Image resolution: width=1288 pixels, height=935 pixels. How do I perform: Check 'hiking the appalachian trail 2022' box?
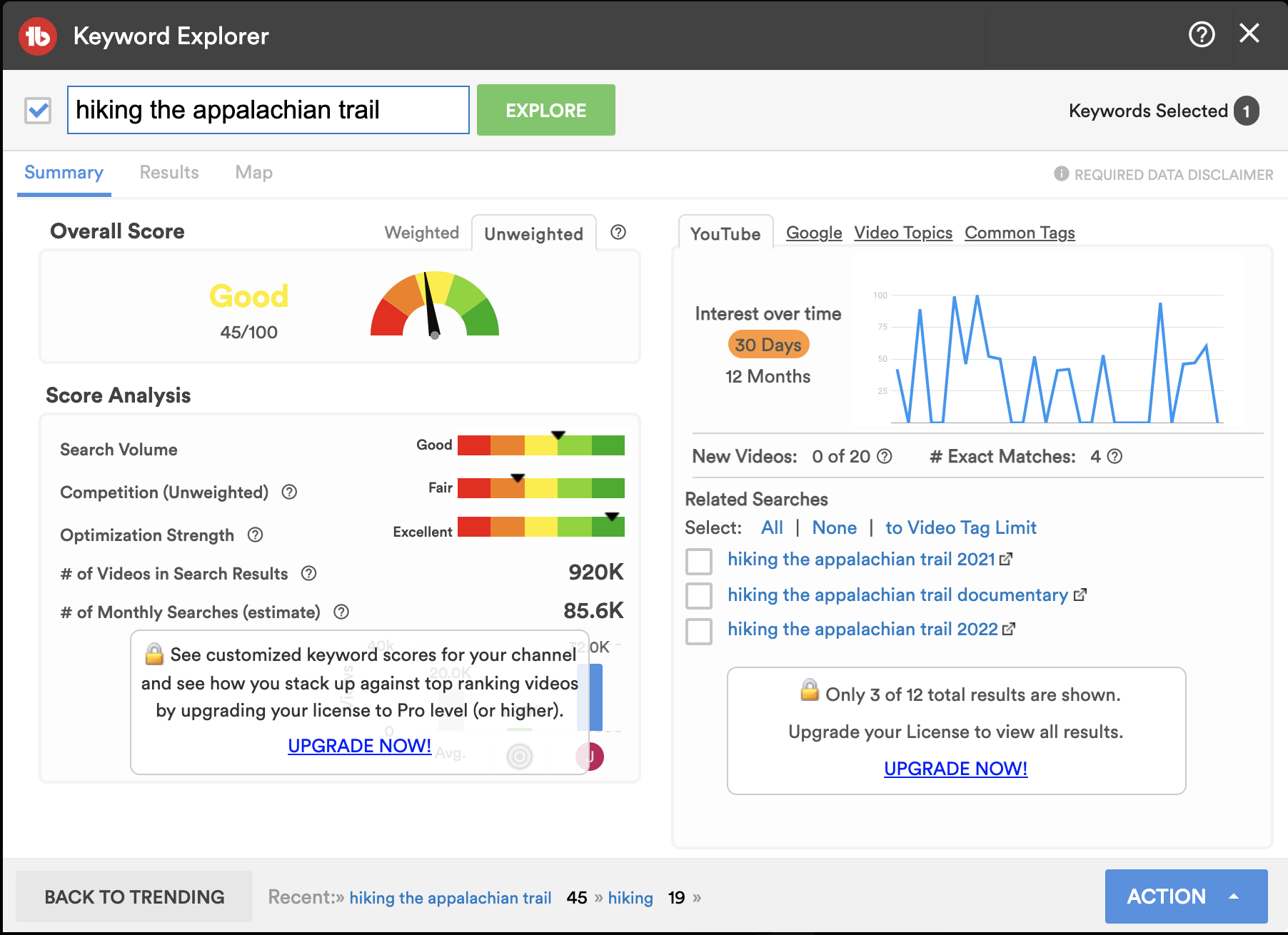(699, 631)
